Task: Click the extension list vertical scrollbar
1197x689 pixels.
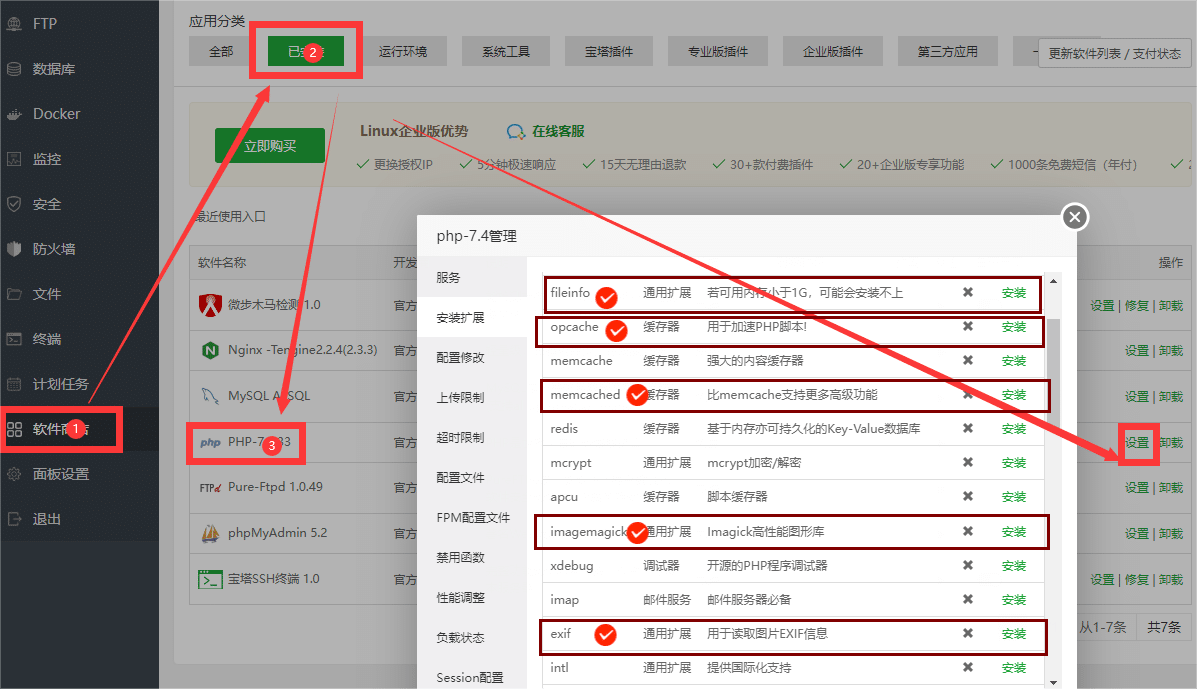Action: [x=1051, y=400]
